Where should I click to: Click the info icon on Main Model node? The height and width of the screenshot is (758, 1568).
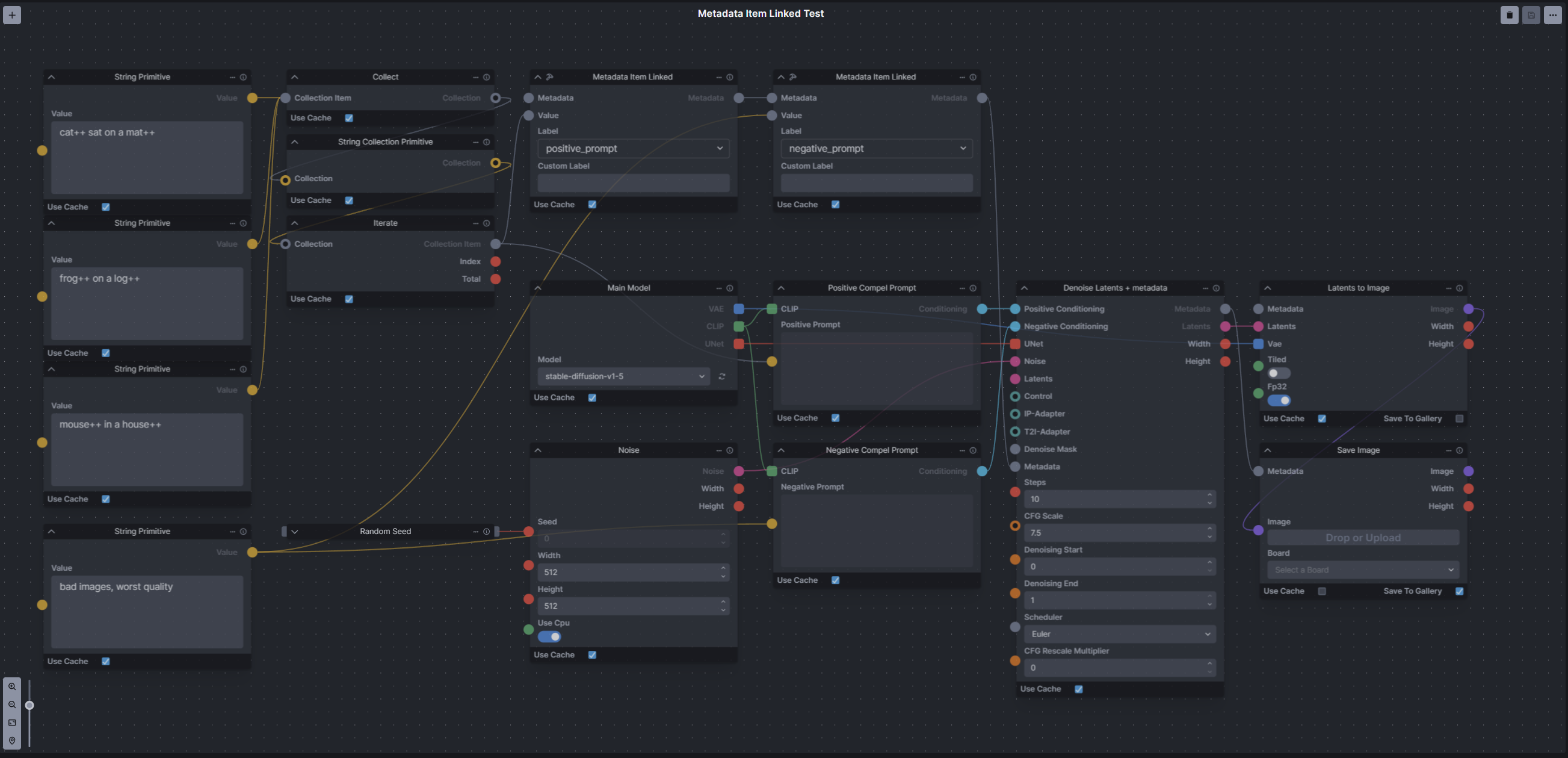coord(729,288)
